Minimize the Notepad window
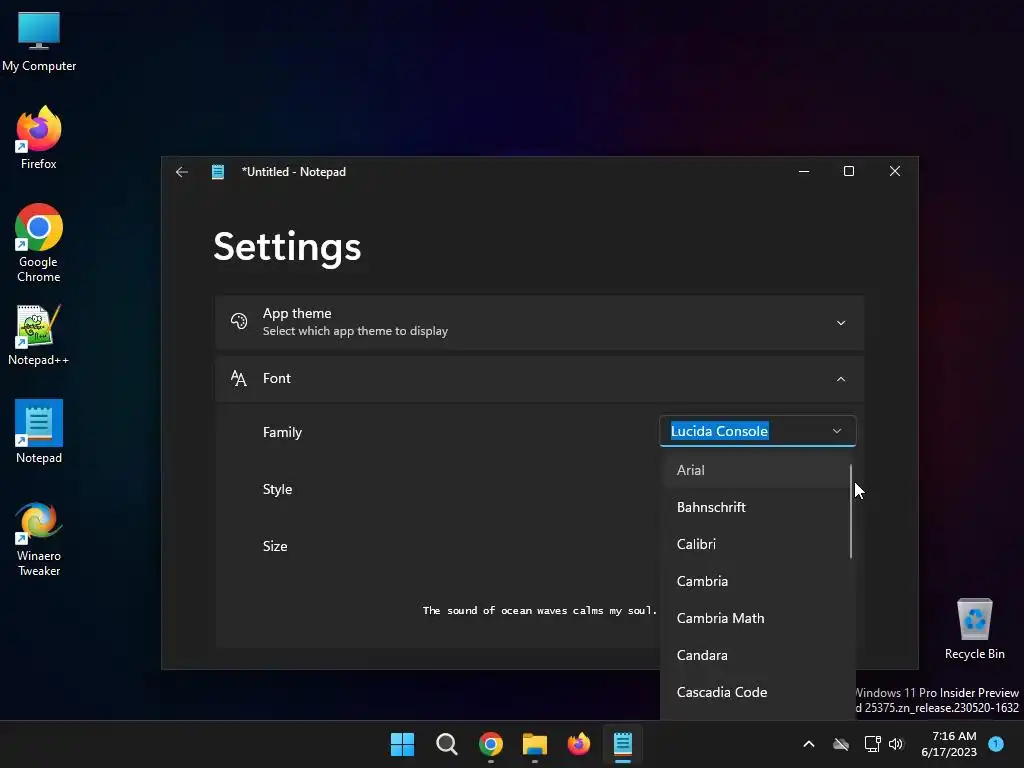Screen dimensions: 1024x768 tap(804, 171)
